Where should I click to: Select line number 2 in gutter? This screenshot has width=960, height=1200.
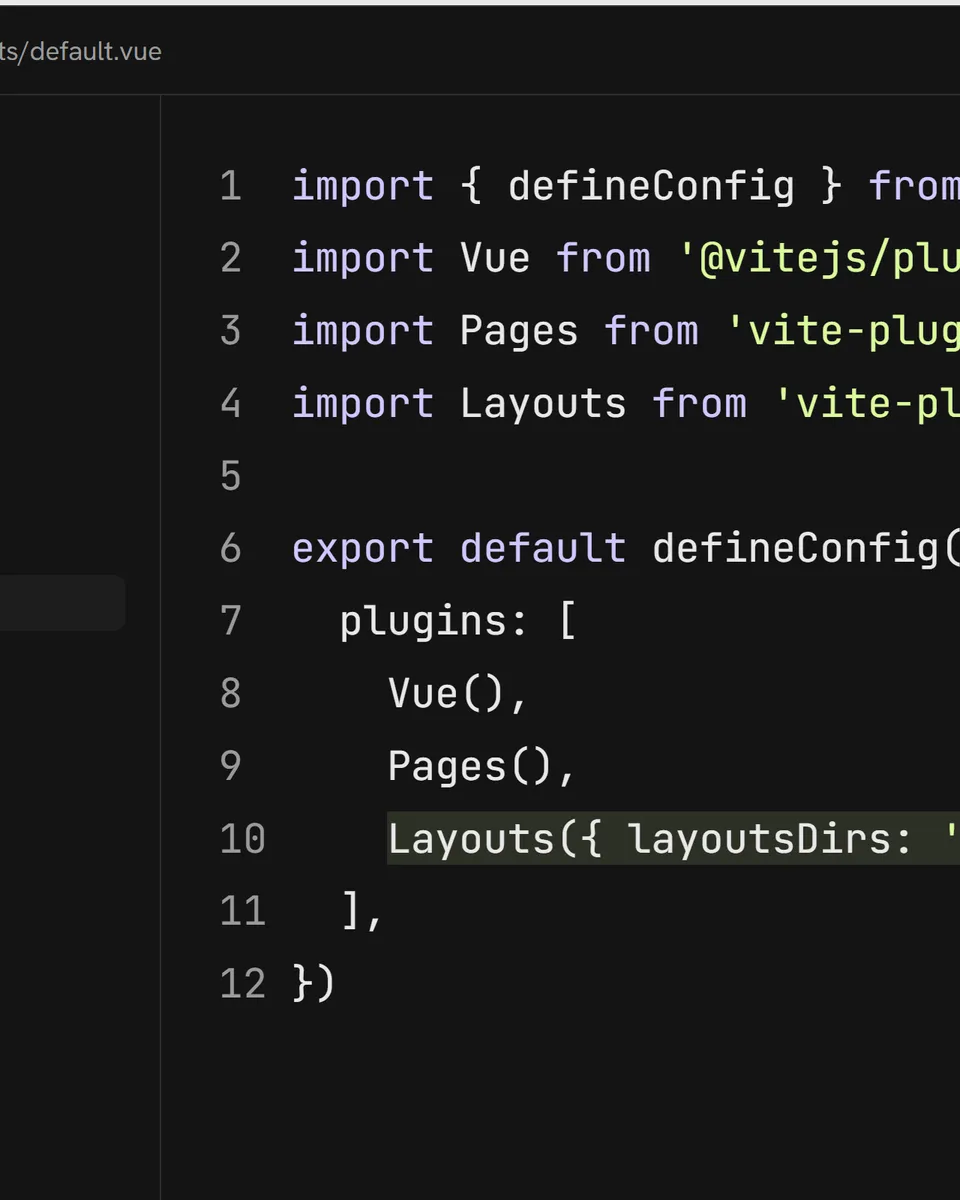click(x=231, y=258)
